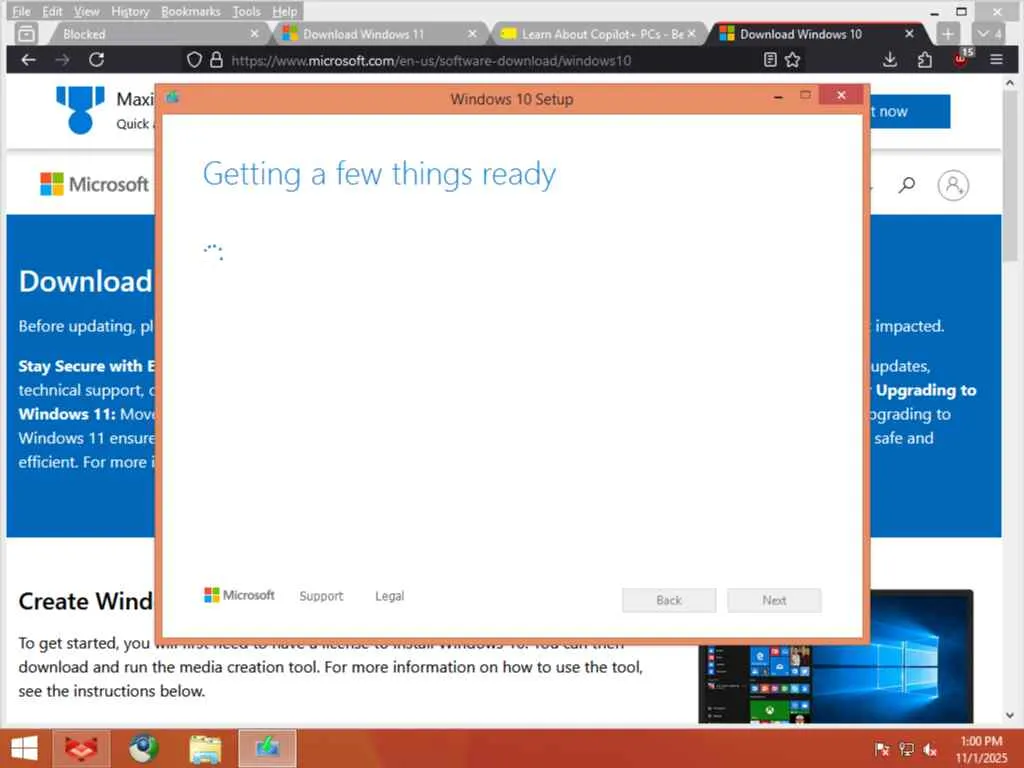1024x768 pixels.
Task: Open the View menu
Action: (x=86, y=11)
